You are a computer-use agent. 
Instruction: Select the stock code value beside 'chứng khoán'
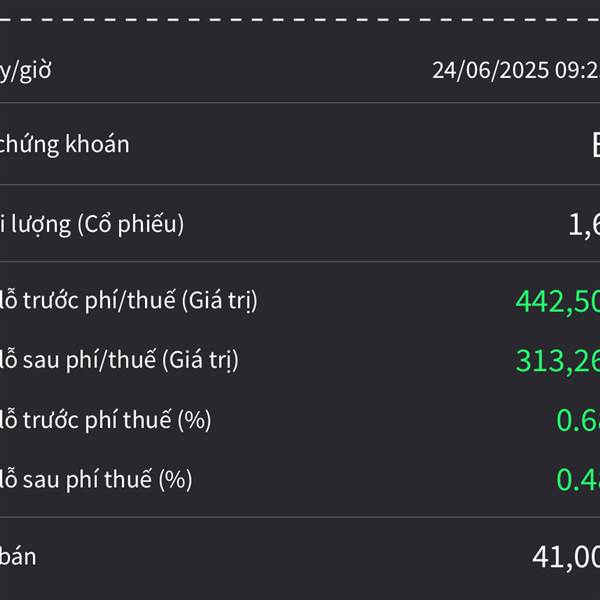coord(596,145)
